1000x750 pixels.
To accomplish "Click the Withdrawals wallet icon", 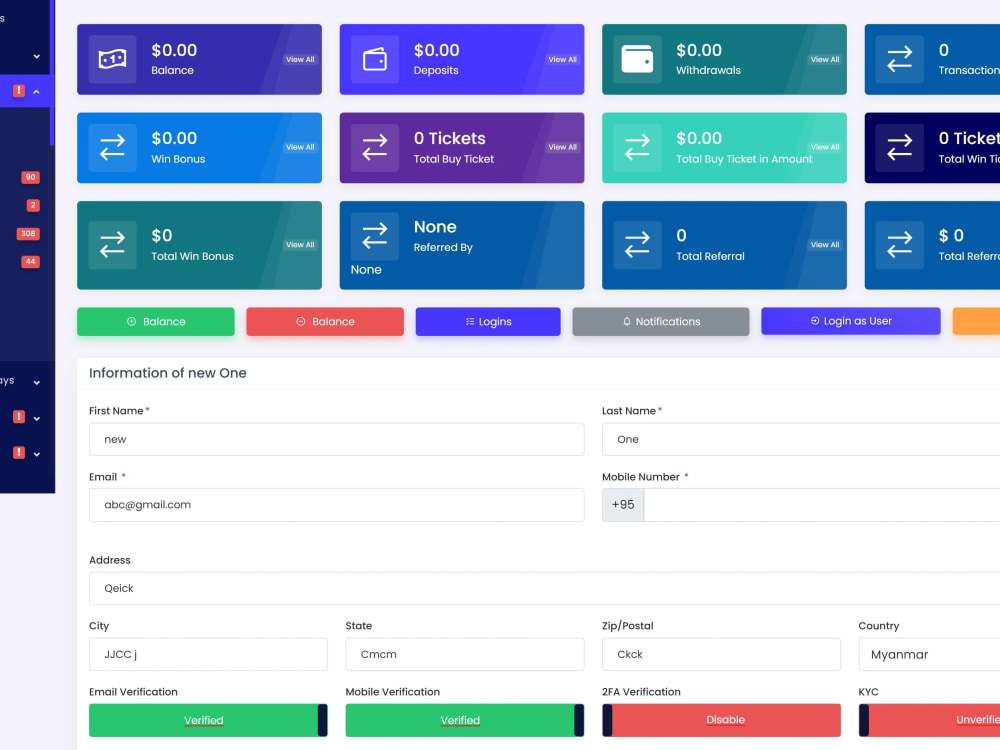I will [x=637, y=59].
